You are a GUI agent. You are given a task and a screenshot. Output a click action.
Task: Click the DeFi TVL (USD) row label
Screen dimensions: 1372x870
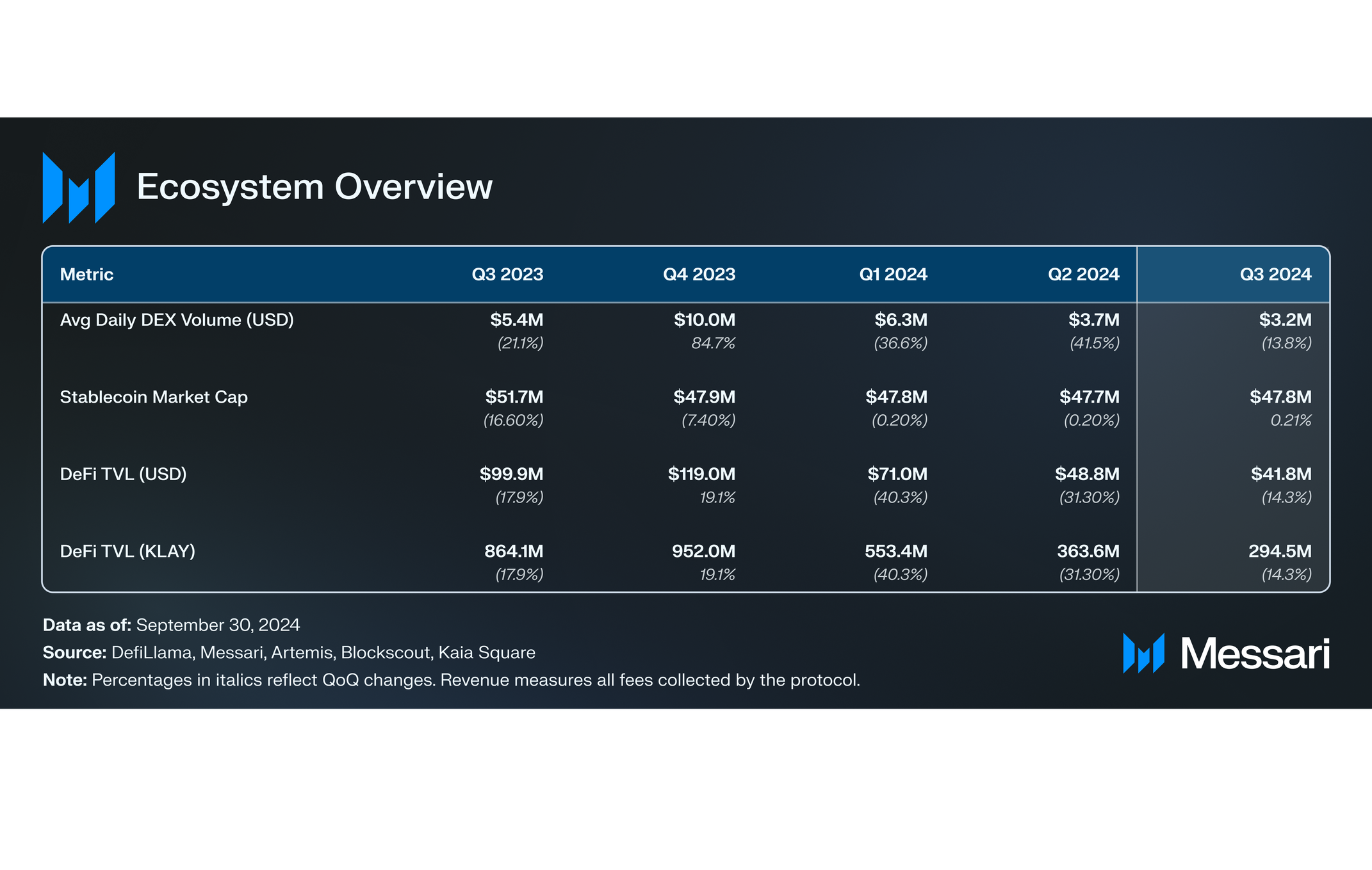[123, 474]
